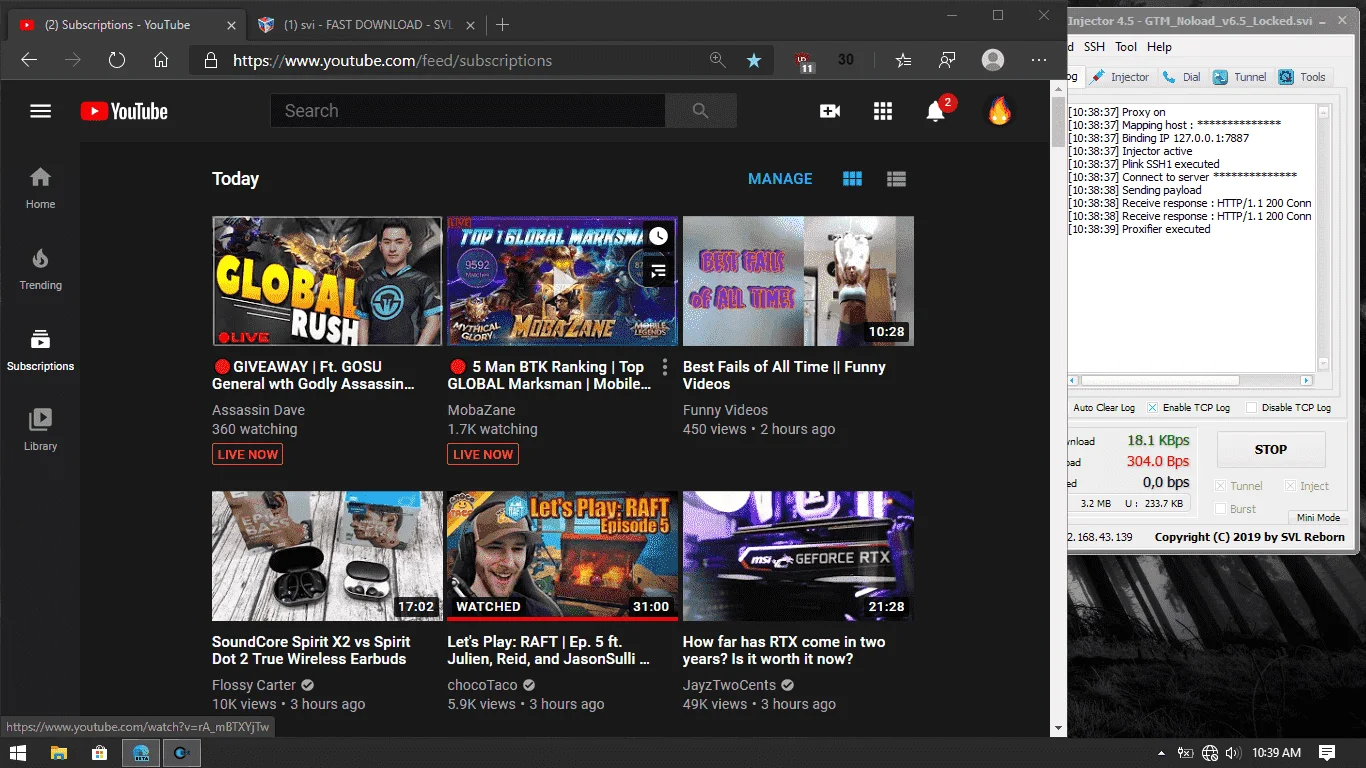Switch subscriptions to list view
This screenshot has width=1366, height=768.
pyautogui.click(x=896, y=179)
